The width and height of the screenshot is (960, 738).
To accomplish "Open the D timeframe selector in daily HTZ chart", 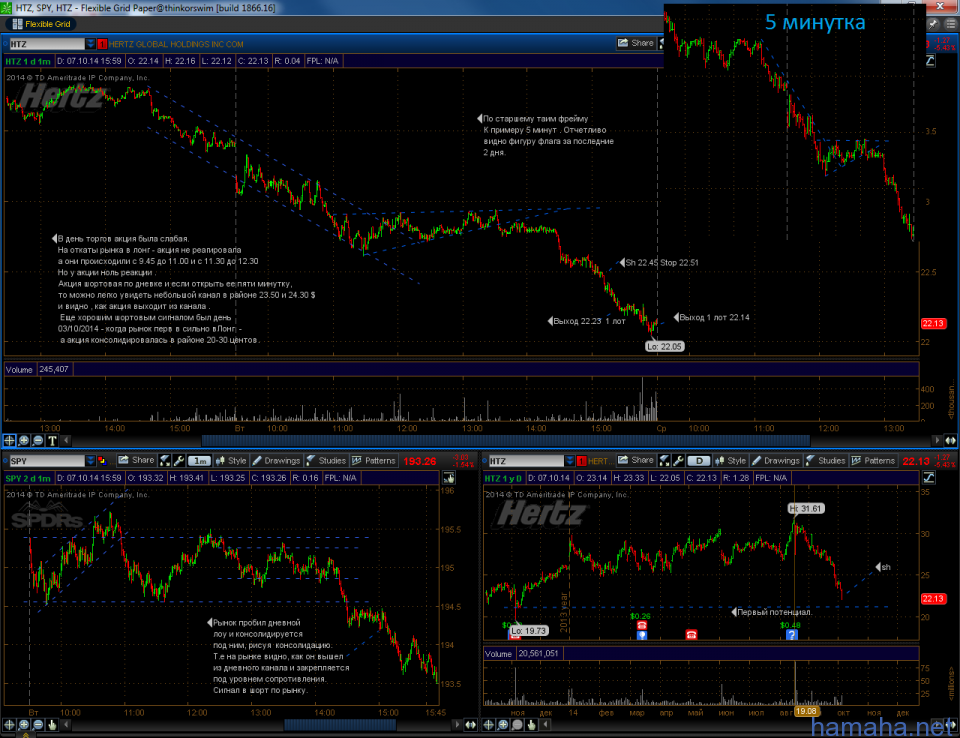I will point(699,461).
